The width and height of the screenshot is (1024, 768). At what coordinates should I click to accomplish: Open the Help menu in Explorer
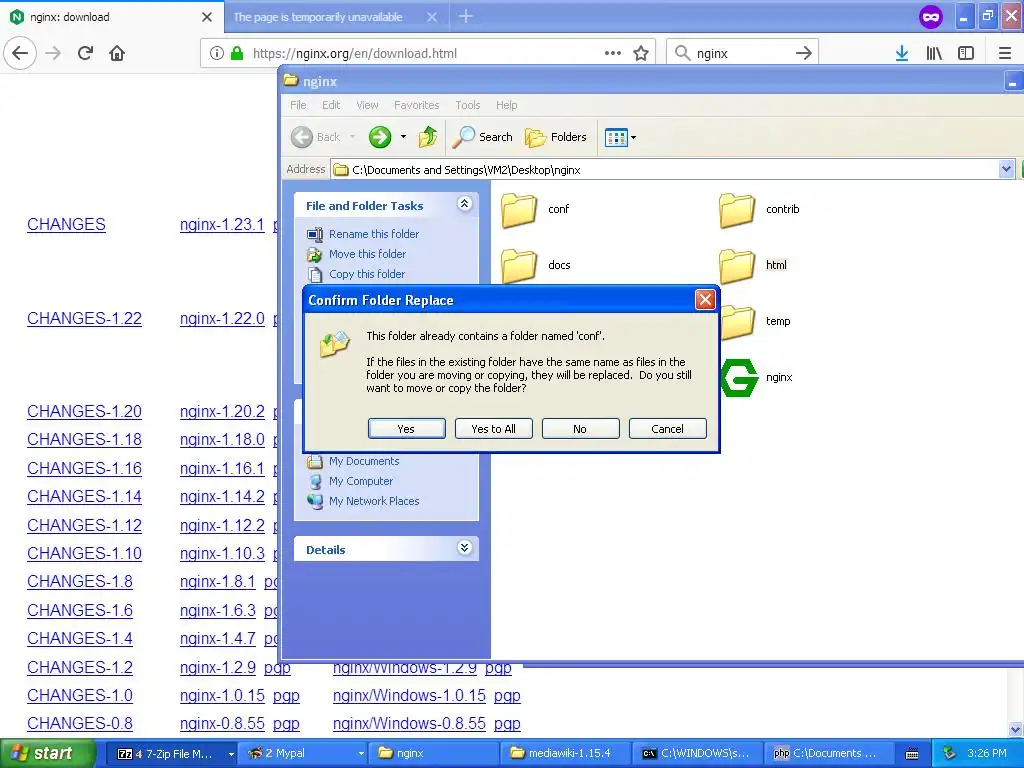[506, 105]
